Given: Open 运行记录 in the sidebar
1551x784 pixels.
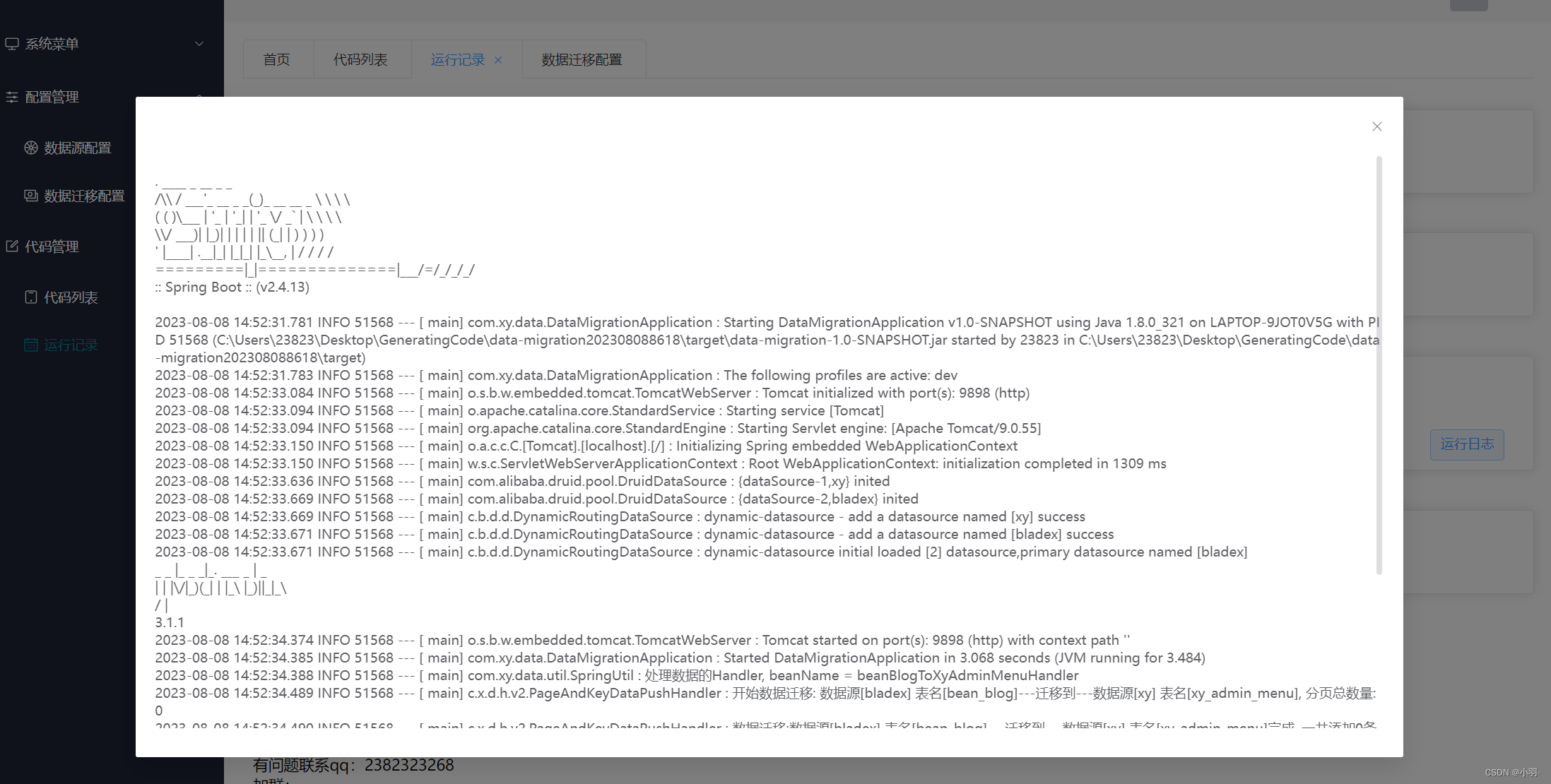Looking at the screenshot, I should pyautogui.click(x=71, y=345).
